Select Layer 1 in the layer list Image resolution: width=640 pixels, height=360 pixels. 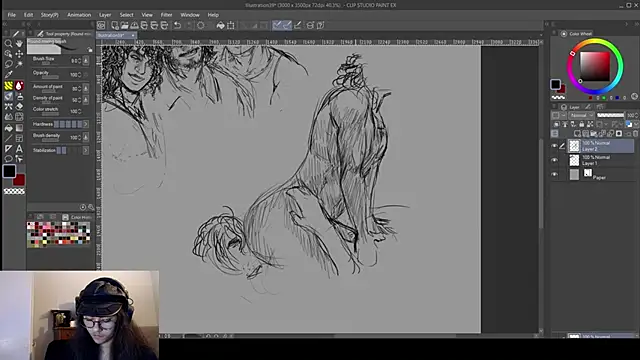(601, 160)
